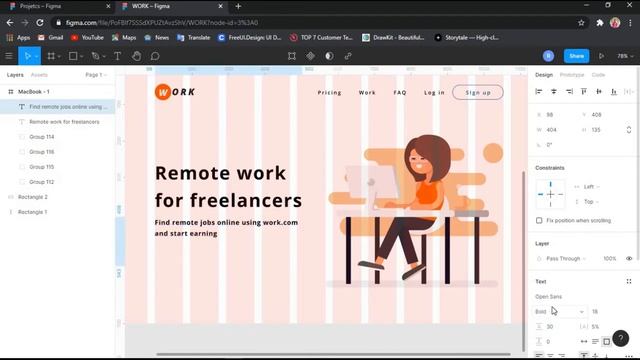The width and height of the screenshot is (640, 360).
Task: Select the Hand tool
Action: 136,56
